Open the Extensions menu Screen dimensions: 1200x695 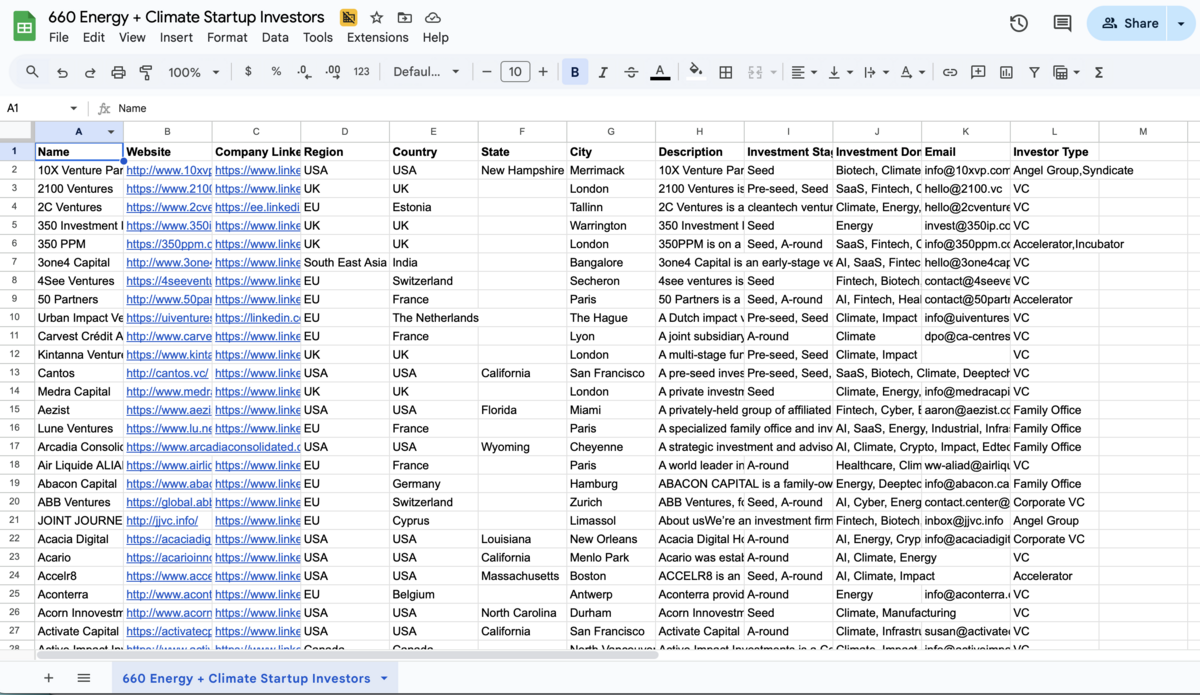pyautogui.click(x=377, y=37)
